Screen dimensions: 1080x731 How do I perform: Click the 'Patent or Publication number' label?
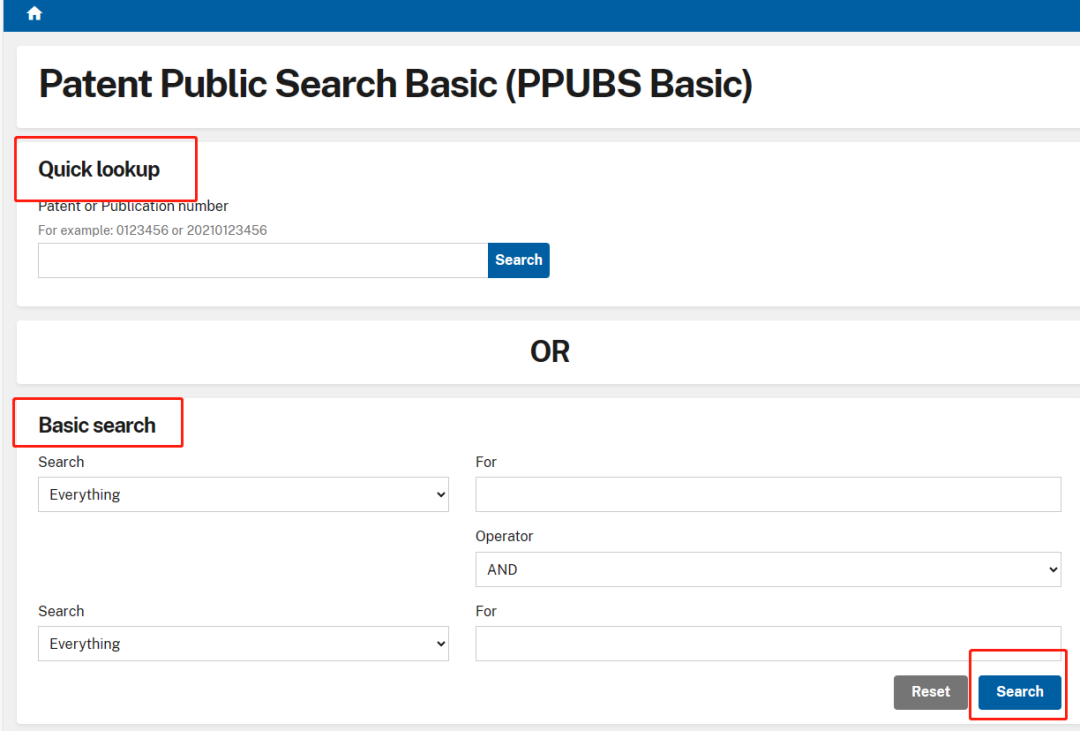pos(133,206)
